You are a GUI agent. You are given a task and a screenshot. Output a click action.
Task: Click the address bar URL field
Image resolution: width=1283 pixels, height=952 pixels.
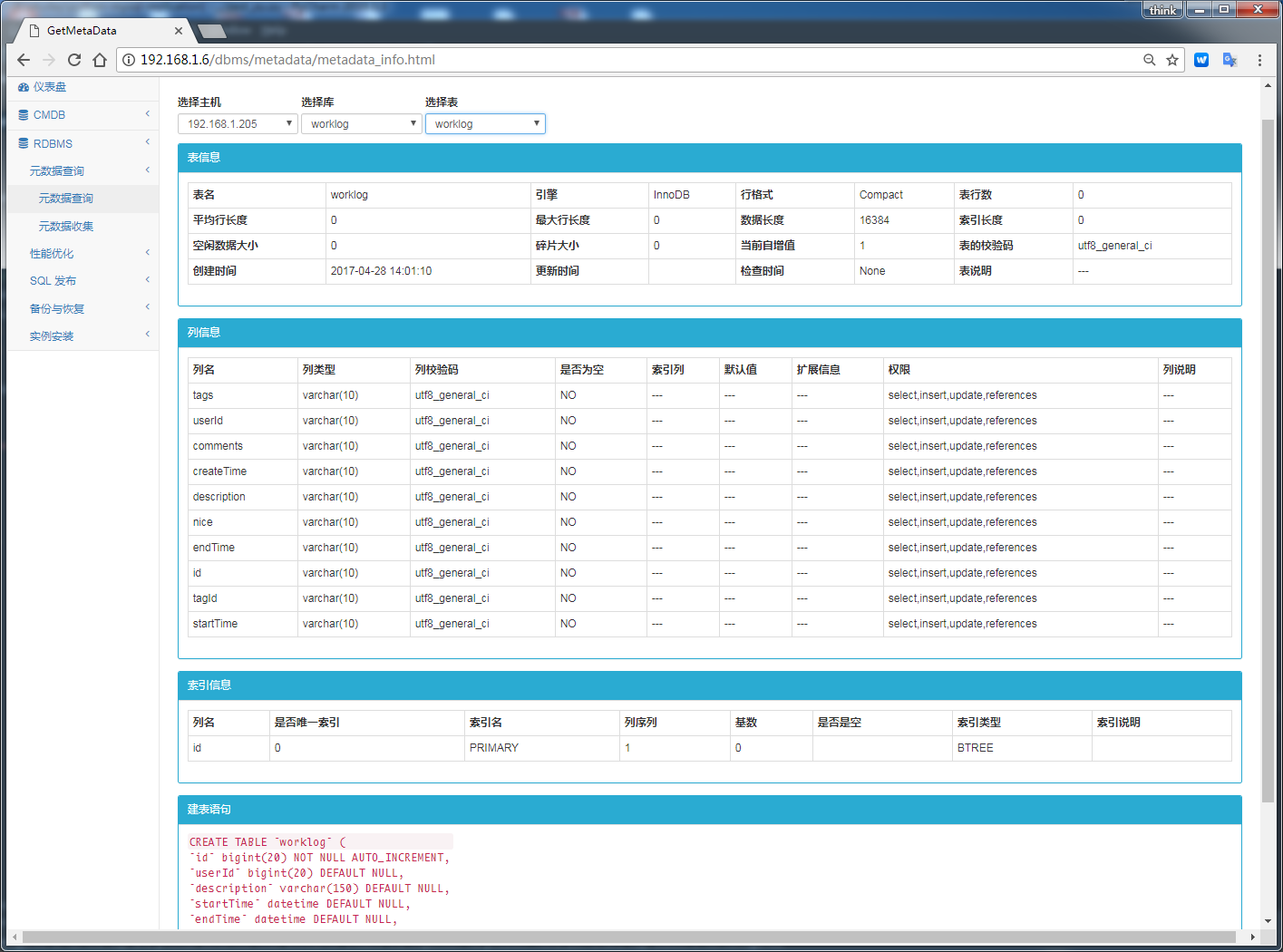click(x=635, y=60)
